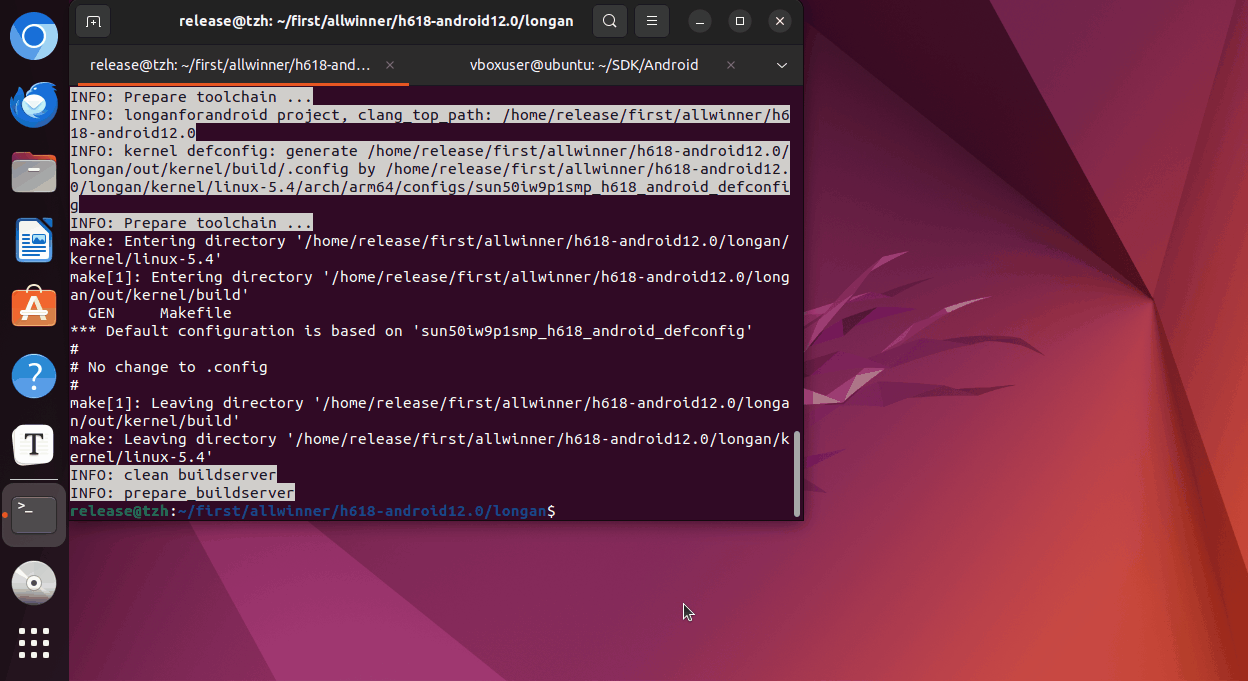
Task: Open the disc drive icon in dock
Action: [x=34, y=582]
